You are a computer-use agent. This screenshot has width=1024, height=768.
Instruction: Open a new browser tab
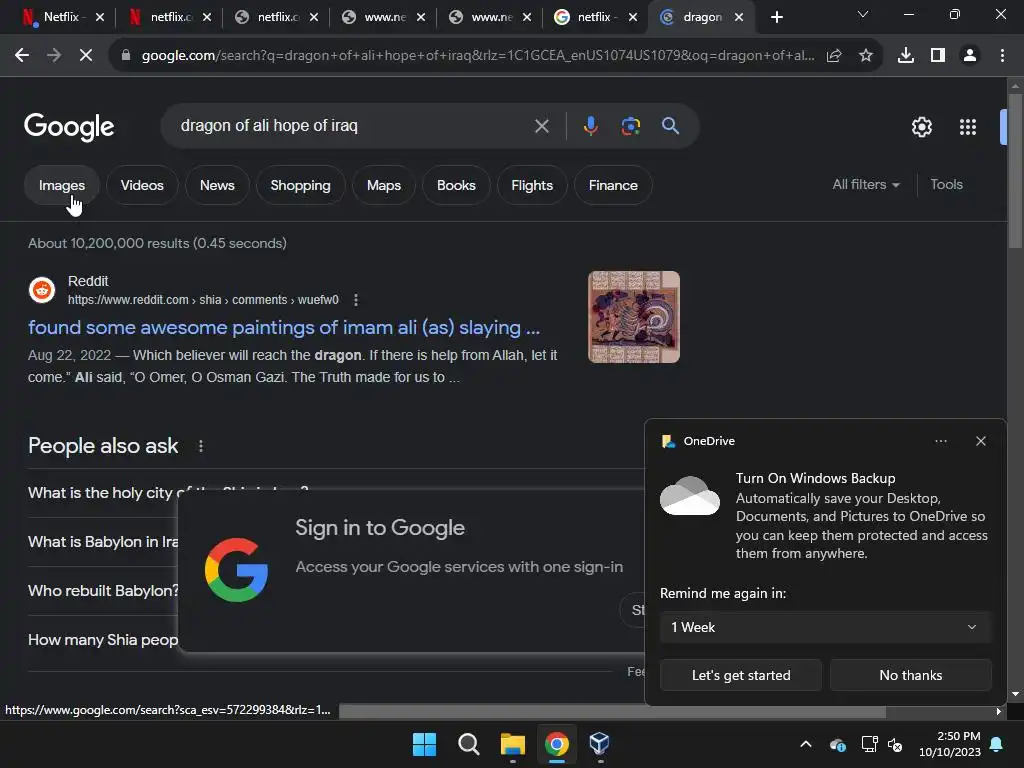pyautogui.click(x=776, y=17)
